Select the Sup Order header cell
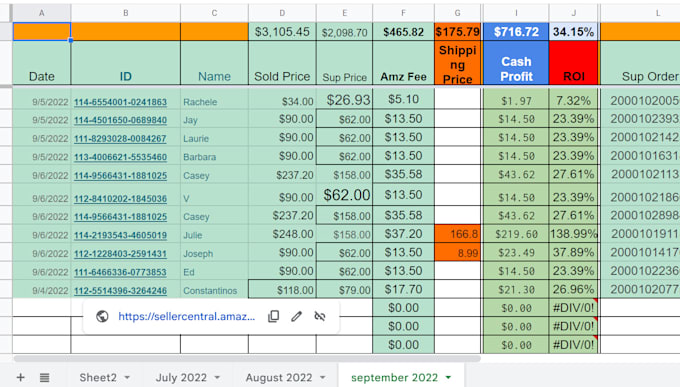This screenshot has width=680, height=387. tap(640, 63)
